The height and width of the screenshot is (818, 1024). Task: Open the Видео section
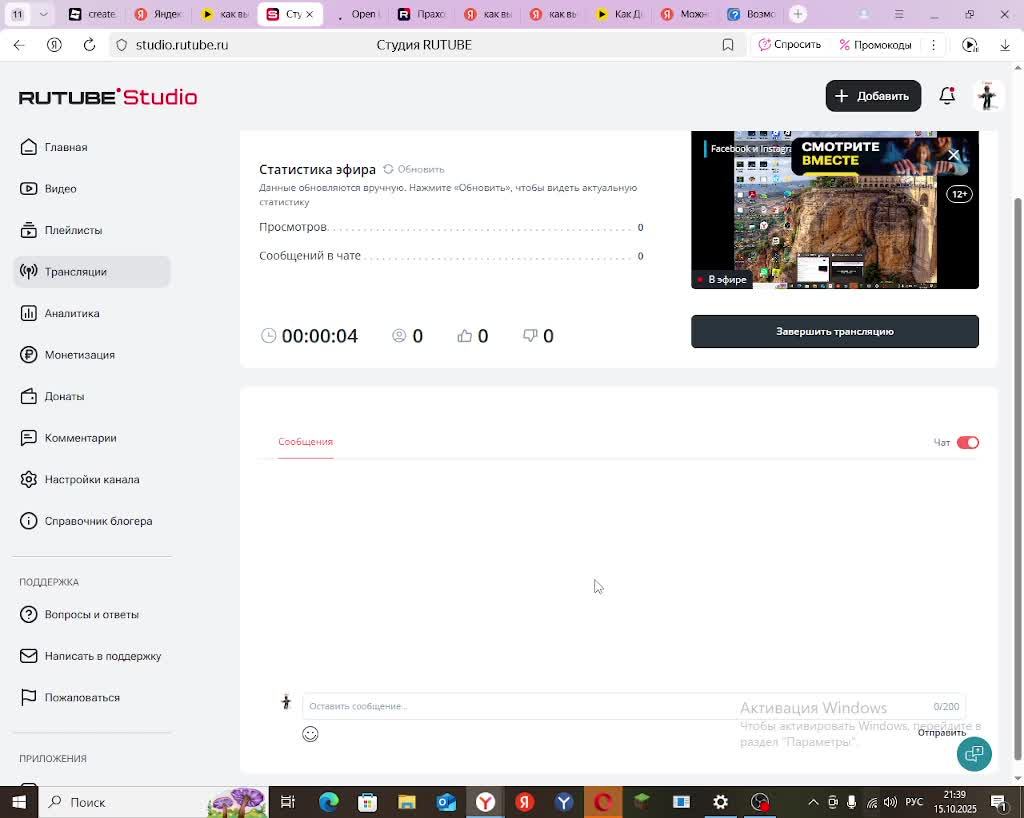48,189
